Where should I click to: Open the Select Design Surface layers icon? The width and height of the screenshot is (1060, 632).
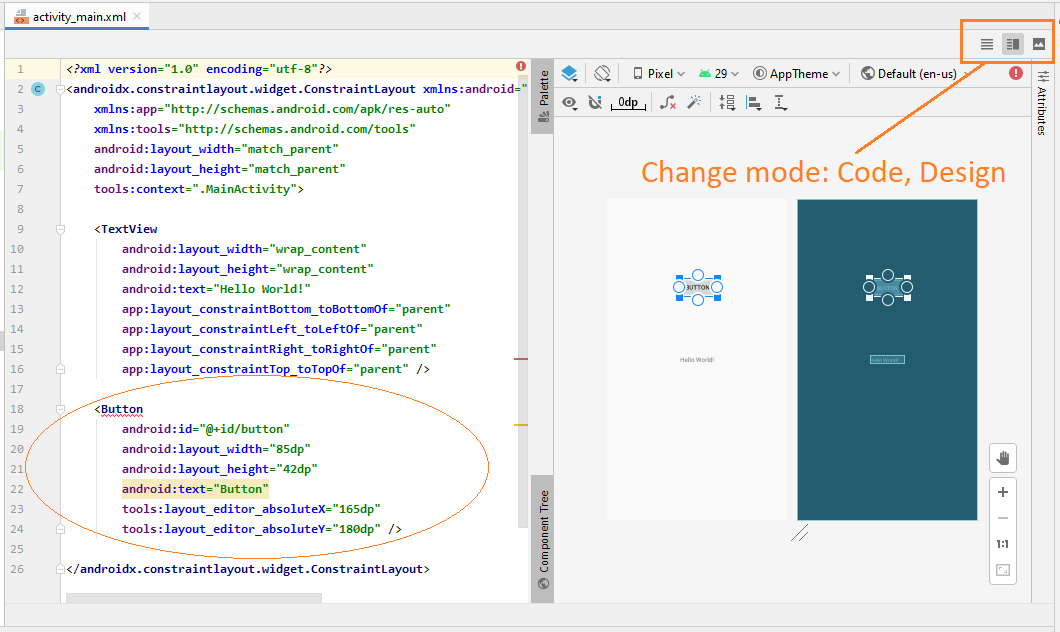tap(569, 74)
